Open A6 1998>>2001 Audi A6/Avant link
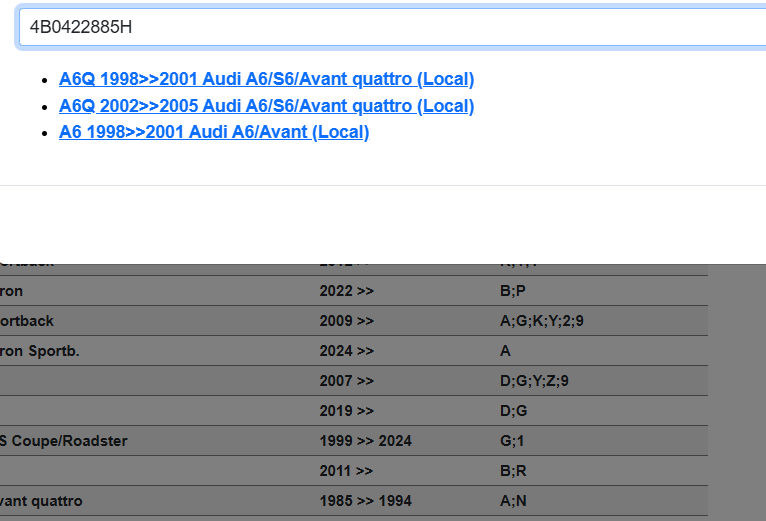 [214, 132]
